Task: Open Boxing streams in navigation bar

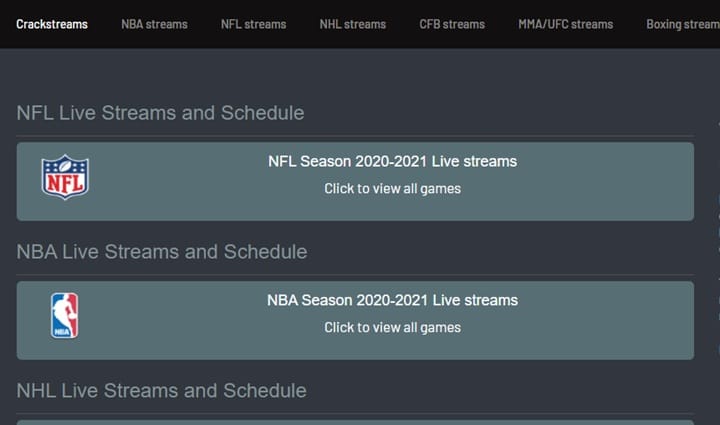Action: [x=683, y=24]
